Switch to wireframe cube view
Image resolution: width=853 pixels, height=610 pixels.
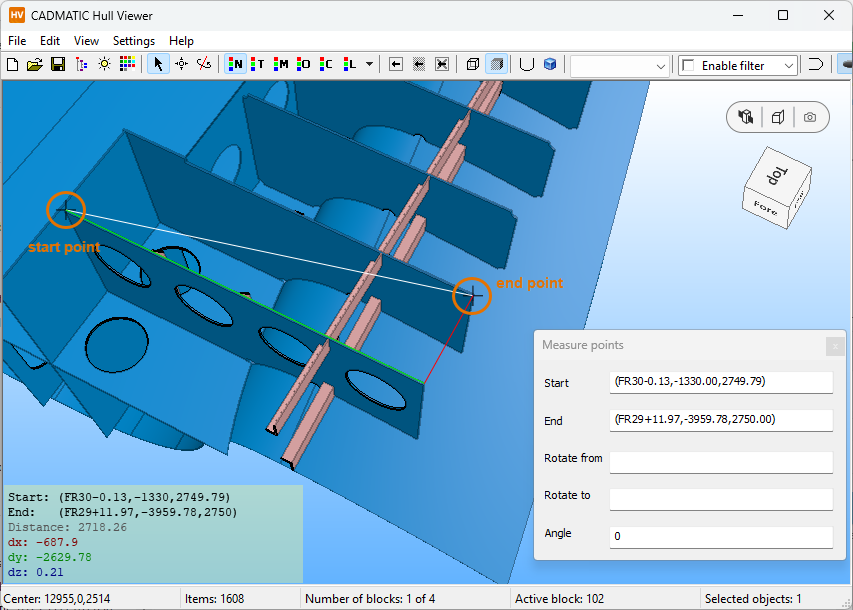click(x=473, y=64)
